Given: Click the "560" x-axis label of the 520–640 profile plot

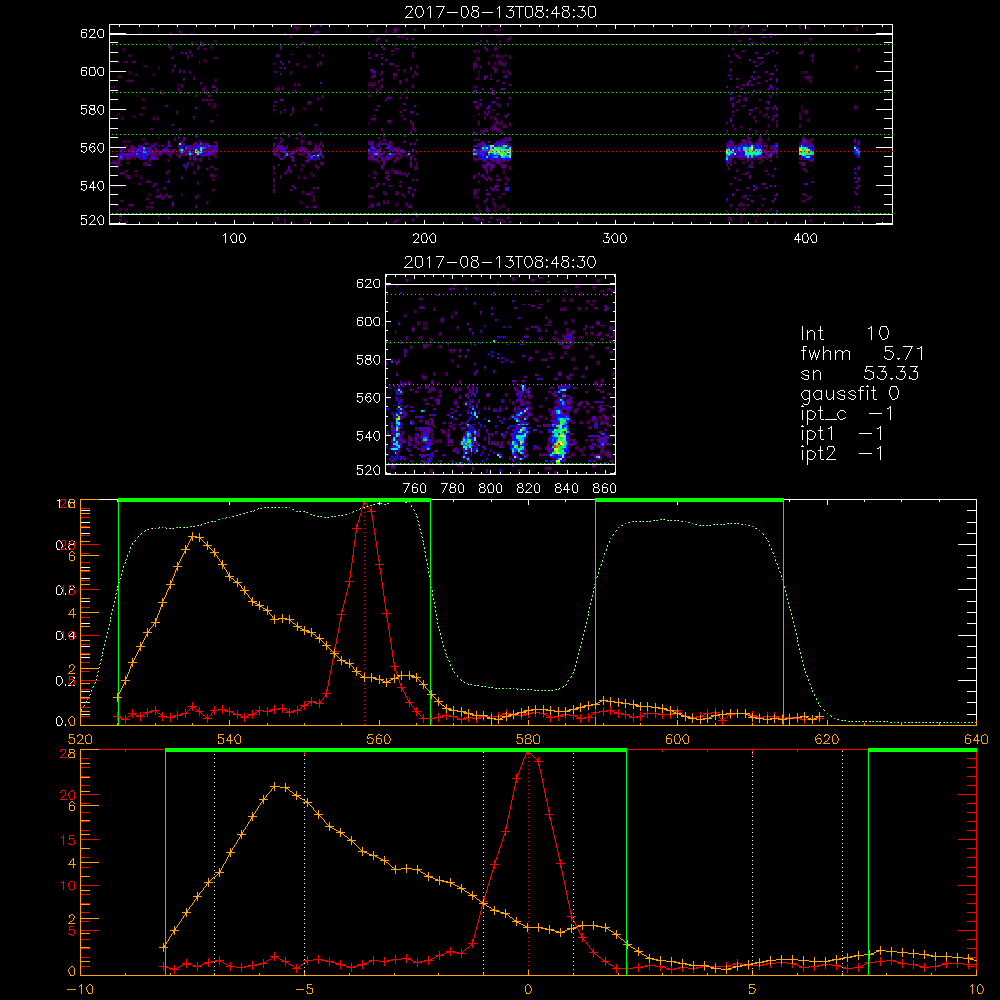Looking at the screenshot, I should point(379,739).
